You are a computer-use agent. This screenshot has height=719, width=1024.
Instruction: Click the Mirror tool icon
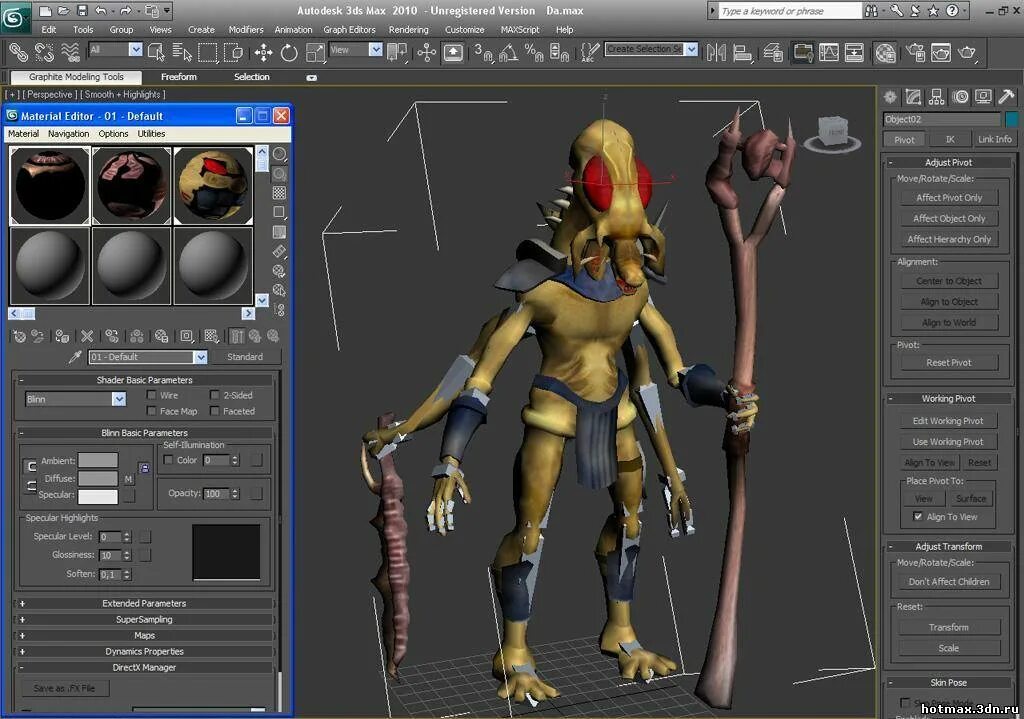(x=716, y=53)
